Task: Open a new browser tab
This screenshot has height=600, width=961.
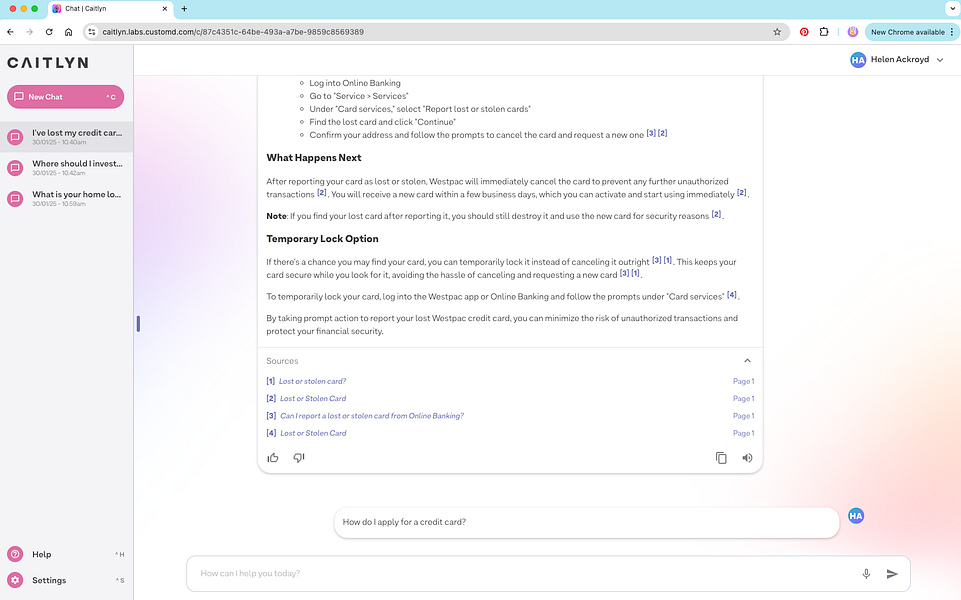Action: (184, 9)
